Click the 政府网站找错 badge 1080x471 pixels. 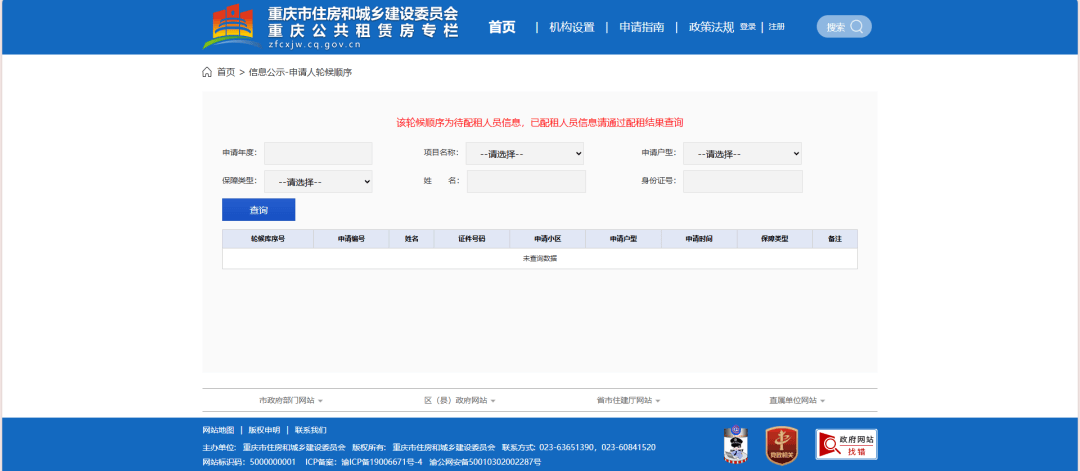point(846,445)
